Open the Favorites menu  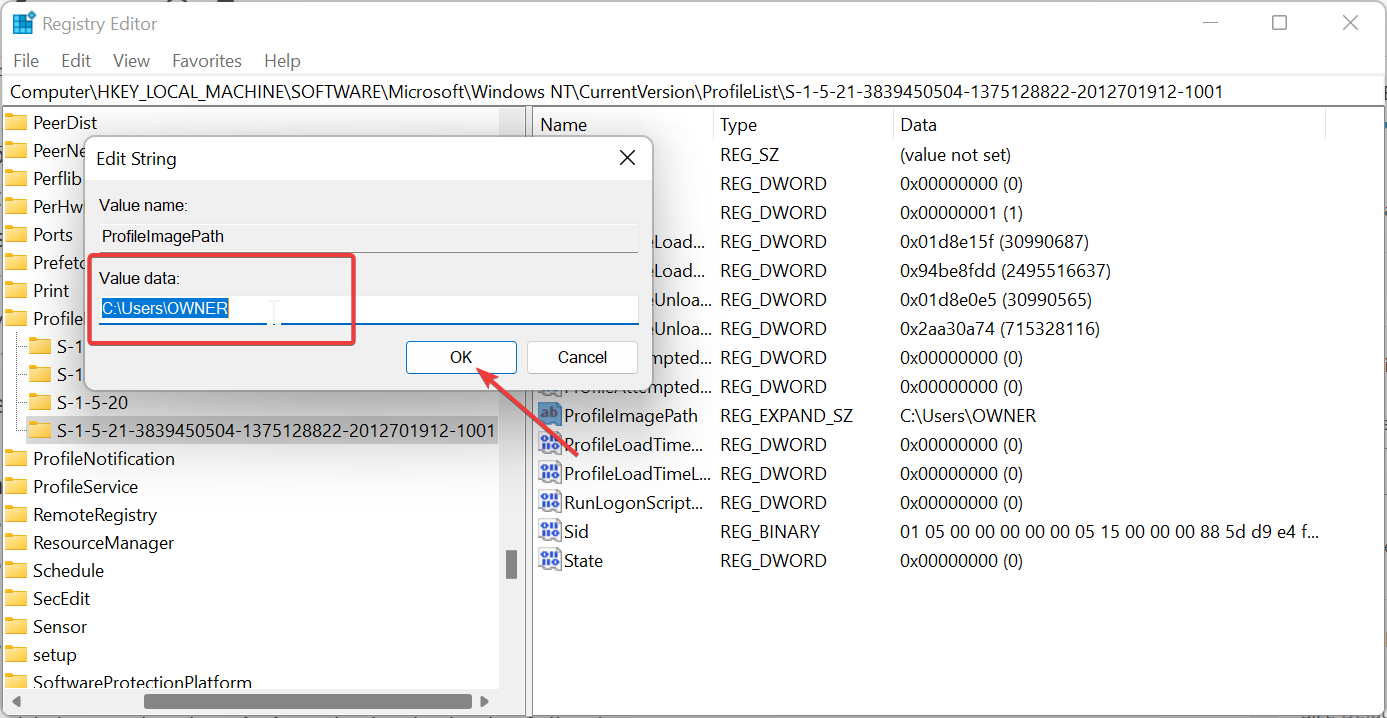(x=207, y=61)
